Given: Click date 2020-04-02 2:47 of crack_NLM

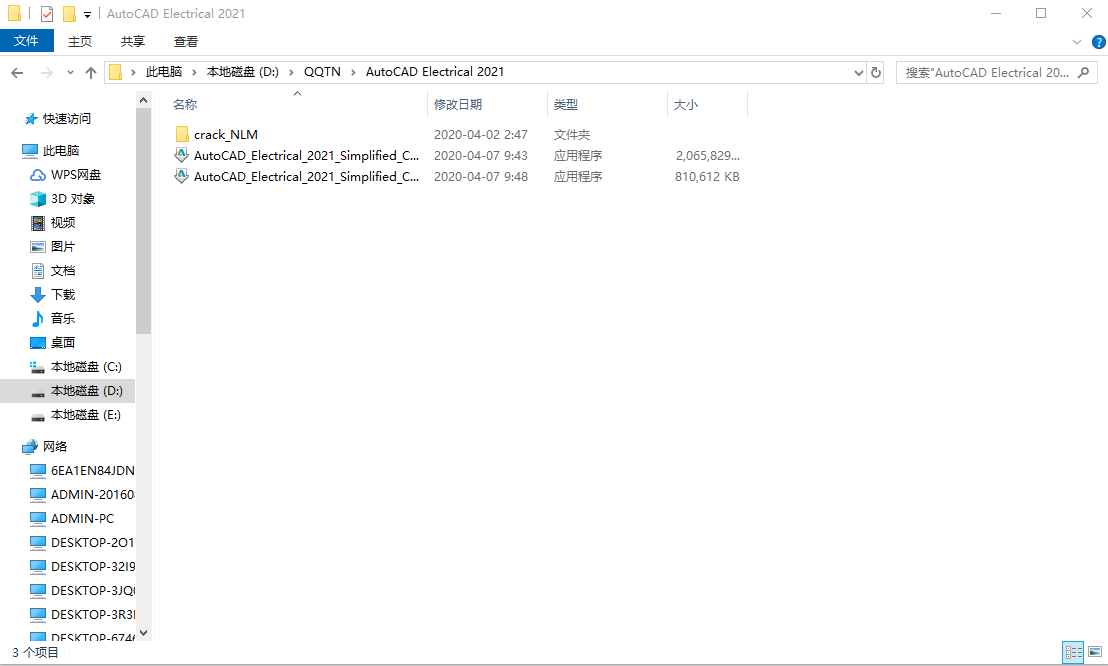Looking at the screenshot, I should (481, 134).
